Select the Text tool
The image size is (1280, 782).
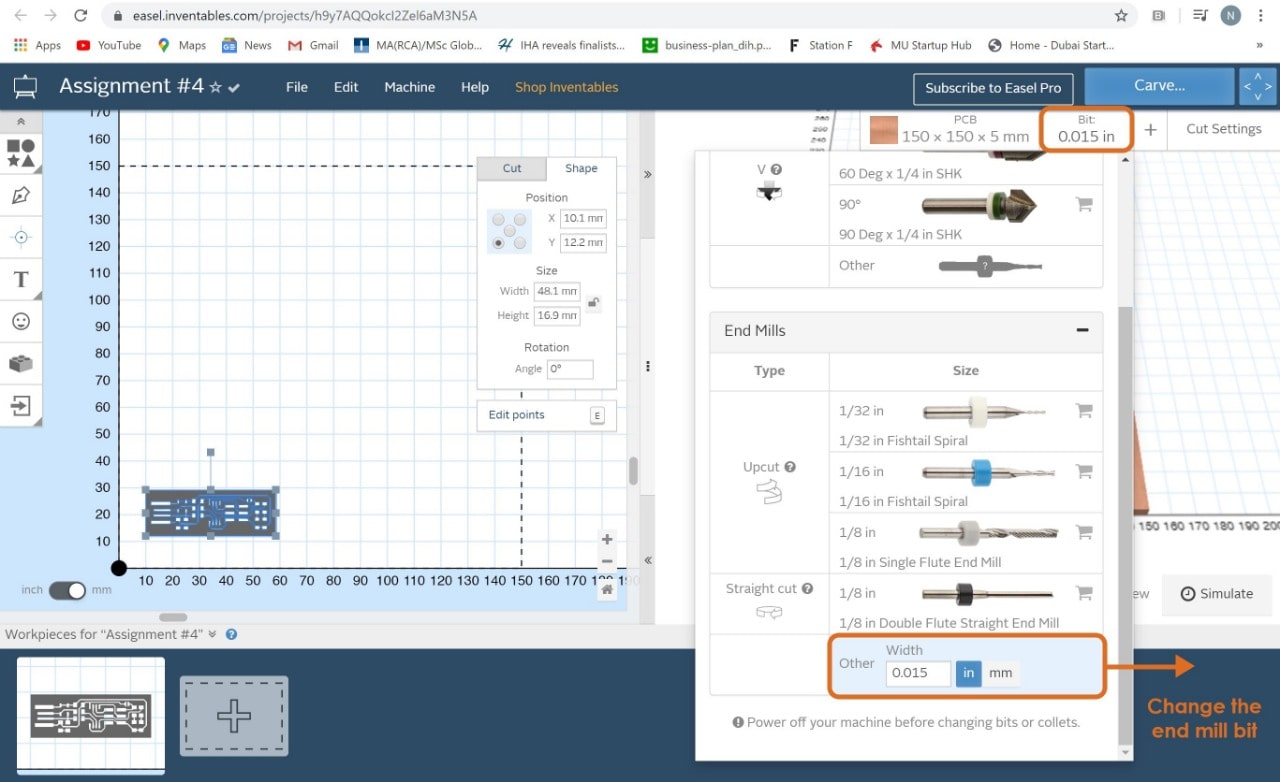pyautogui.click(x=21, y=280)
